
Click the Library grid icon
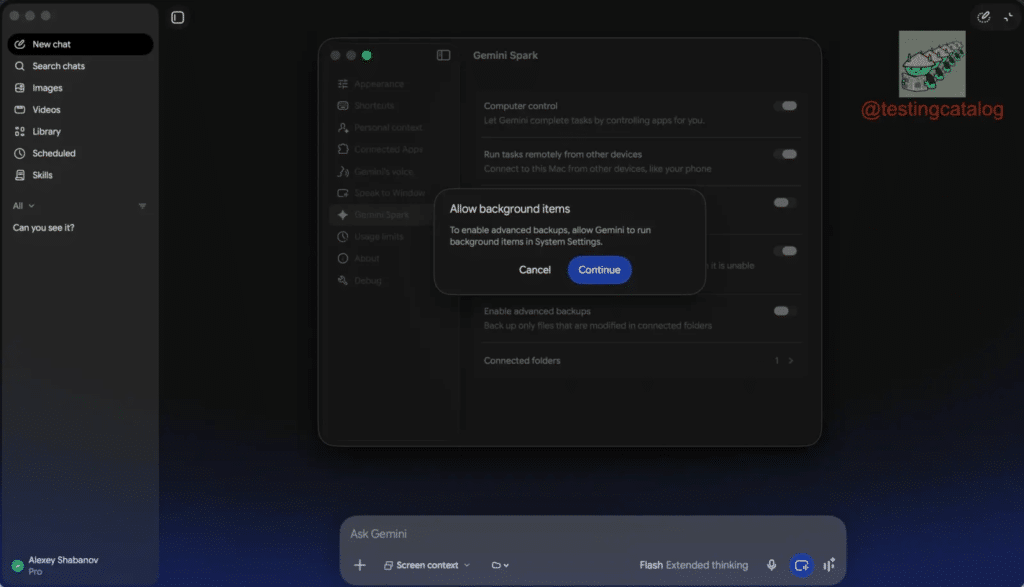pyautogui.click(x=20, y=131)
